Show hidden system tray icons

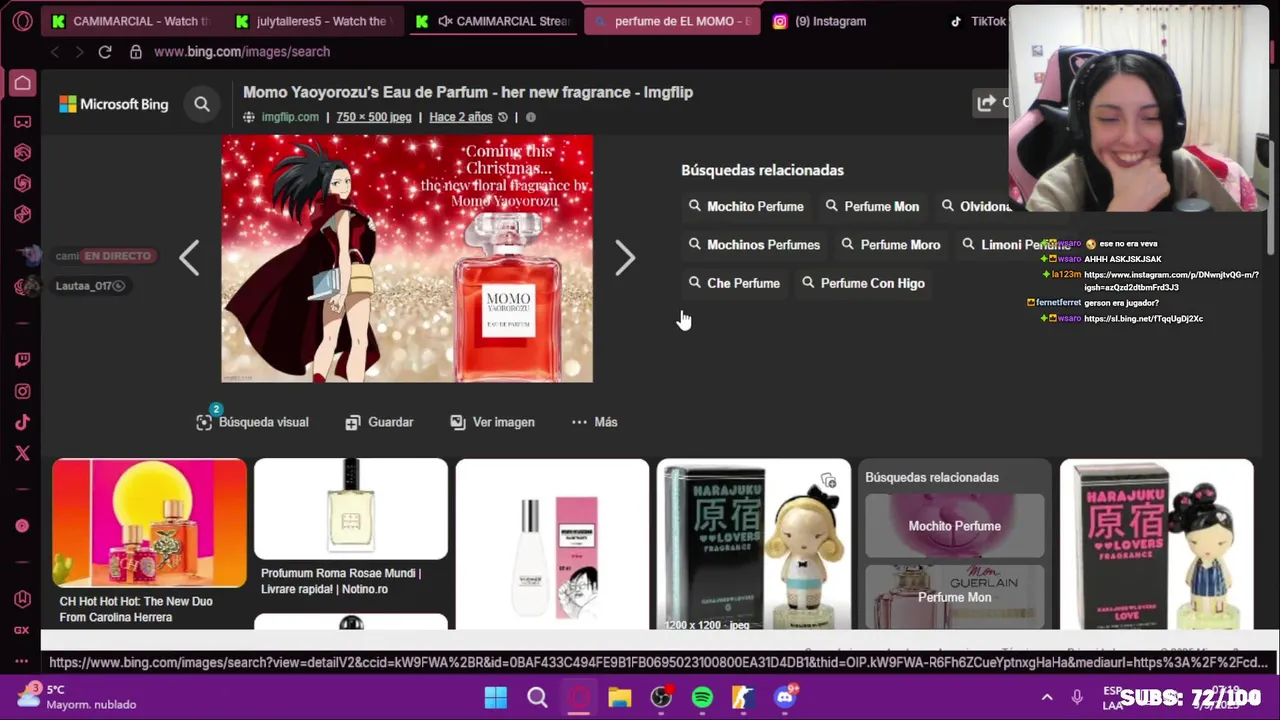pos(1047,697)
